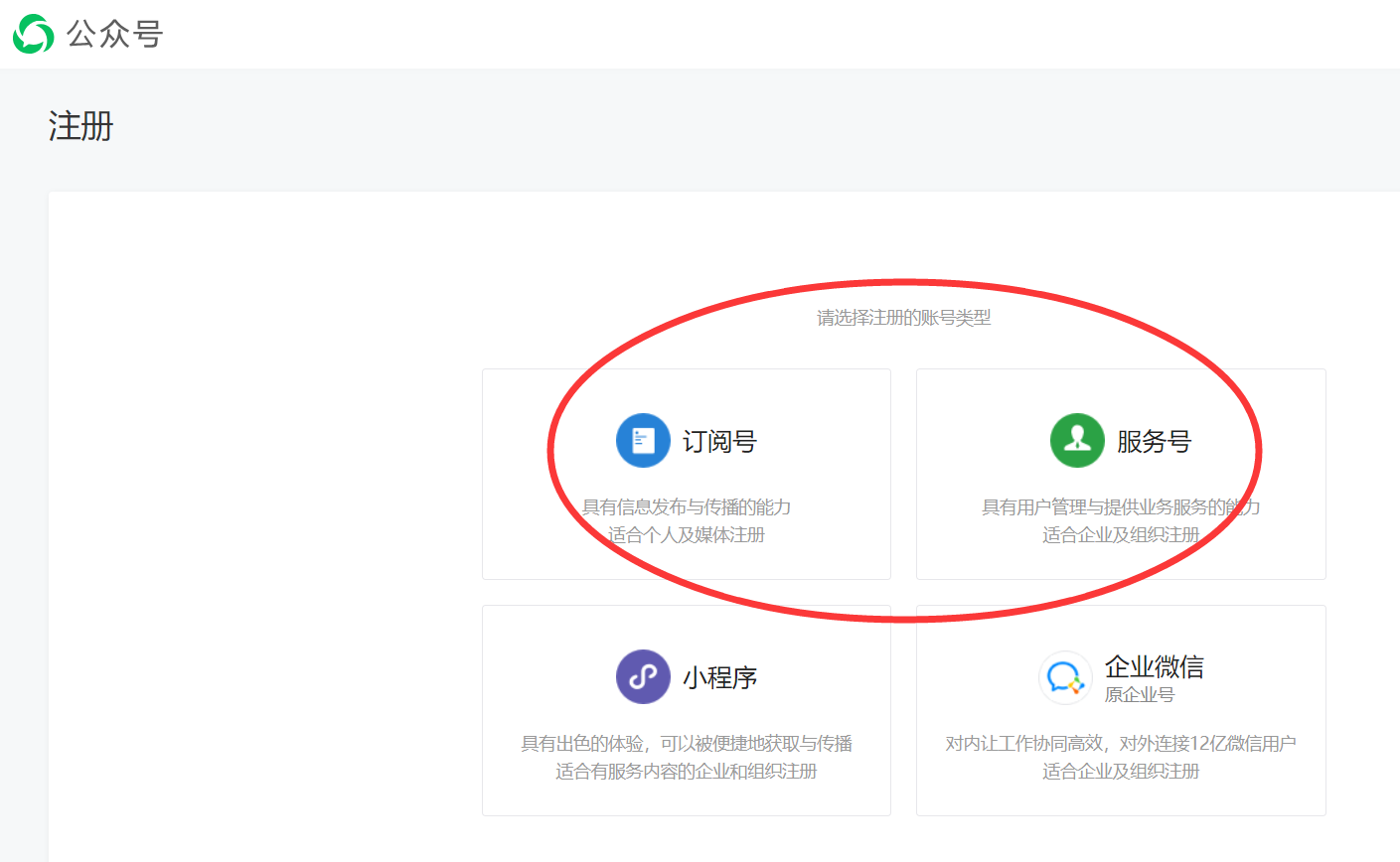Click 适合个人及媒体注册 description text
Viewport: 1400px width, 862px height.
pos(686,533)
